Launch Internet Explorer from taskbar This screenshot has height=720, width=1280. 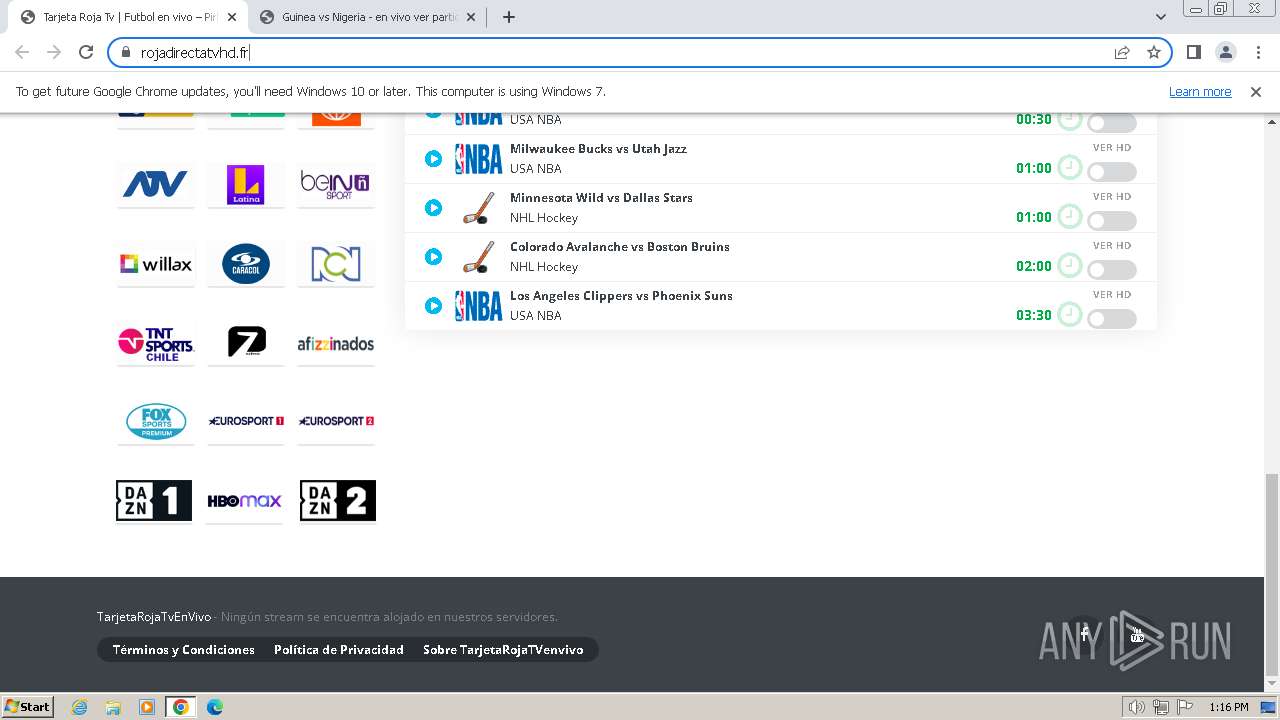79,707
